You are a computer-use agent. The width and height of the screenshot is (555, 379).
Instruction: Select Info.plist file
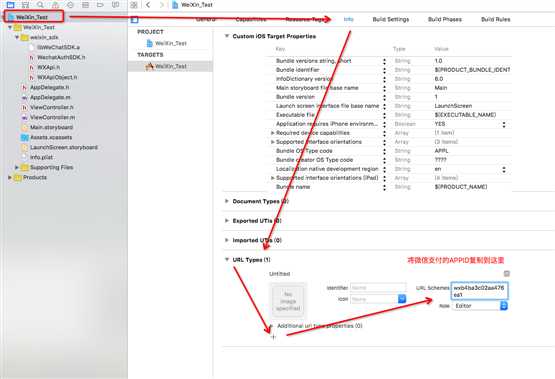(41, 157)
